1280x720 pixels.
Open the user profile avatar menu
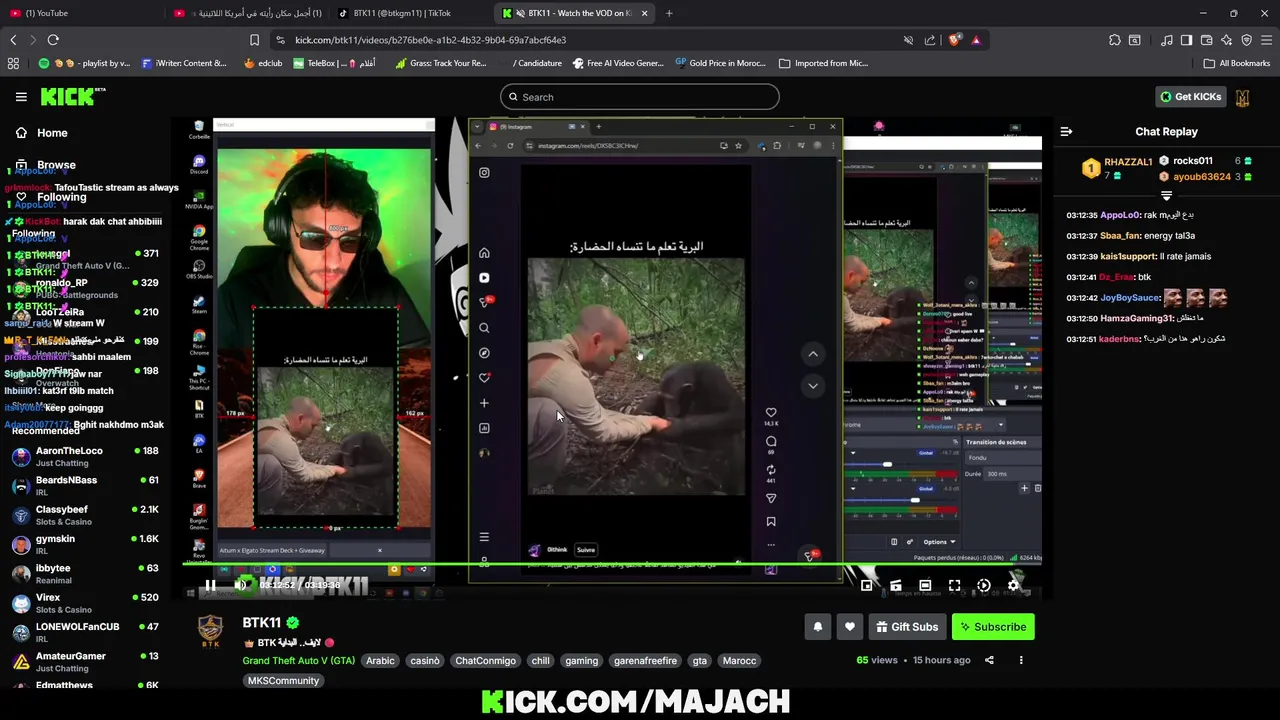coord(1243,97)
